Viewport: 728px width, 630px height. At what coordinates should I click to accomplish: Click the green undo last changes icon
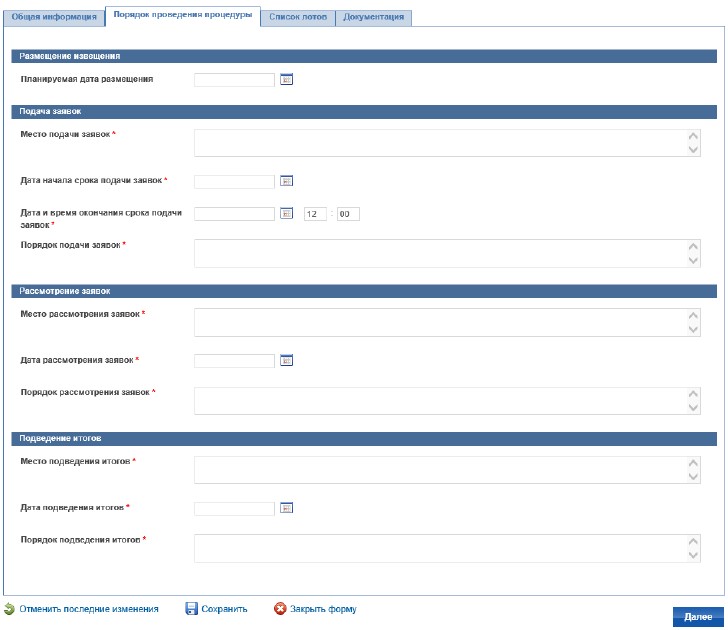coord(9,608)
